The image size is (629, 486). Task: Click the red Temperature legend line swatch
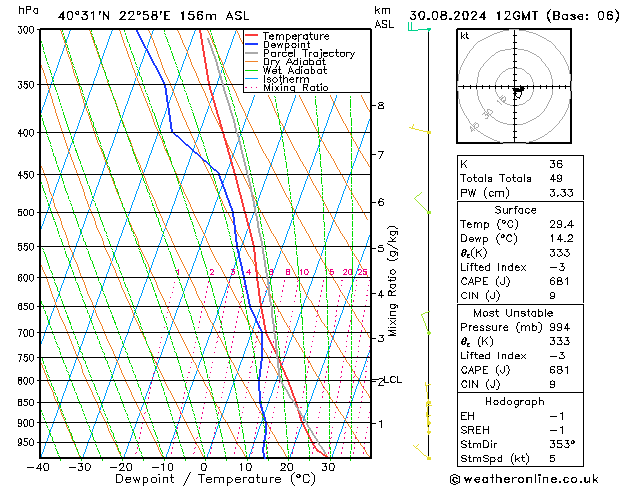pos(251,35)
